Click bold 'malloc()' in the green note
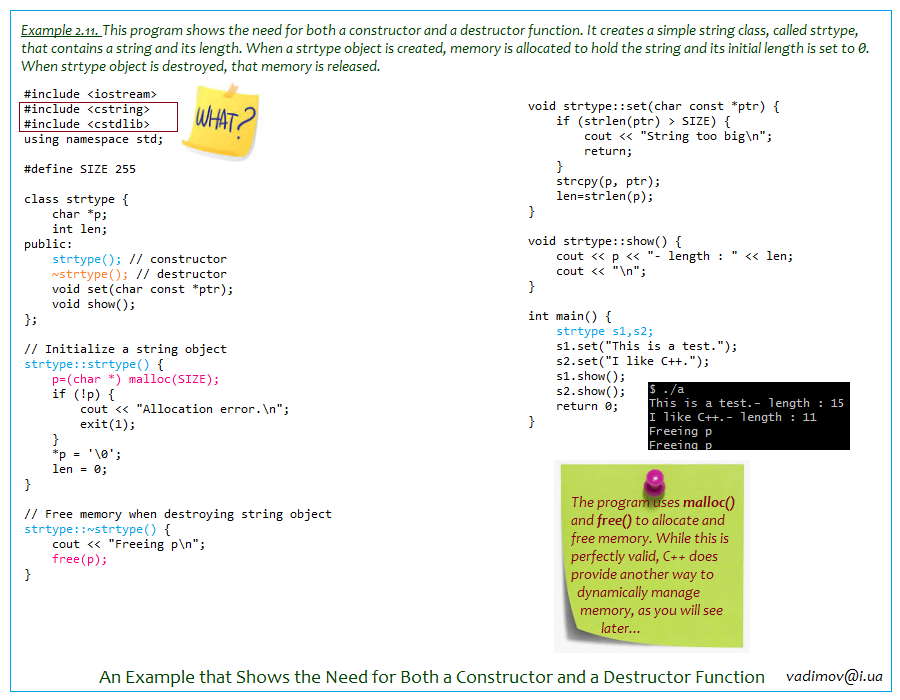Screen dimensions: 900x700 709,502
